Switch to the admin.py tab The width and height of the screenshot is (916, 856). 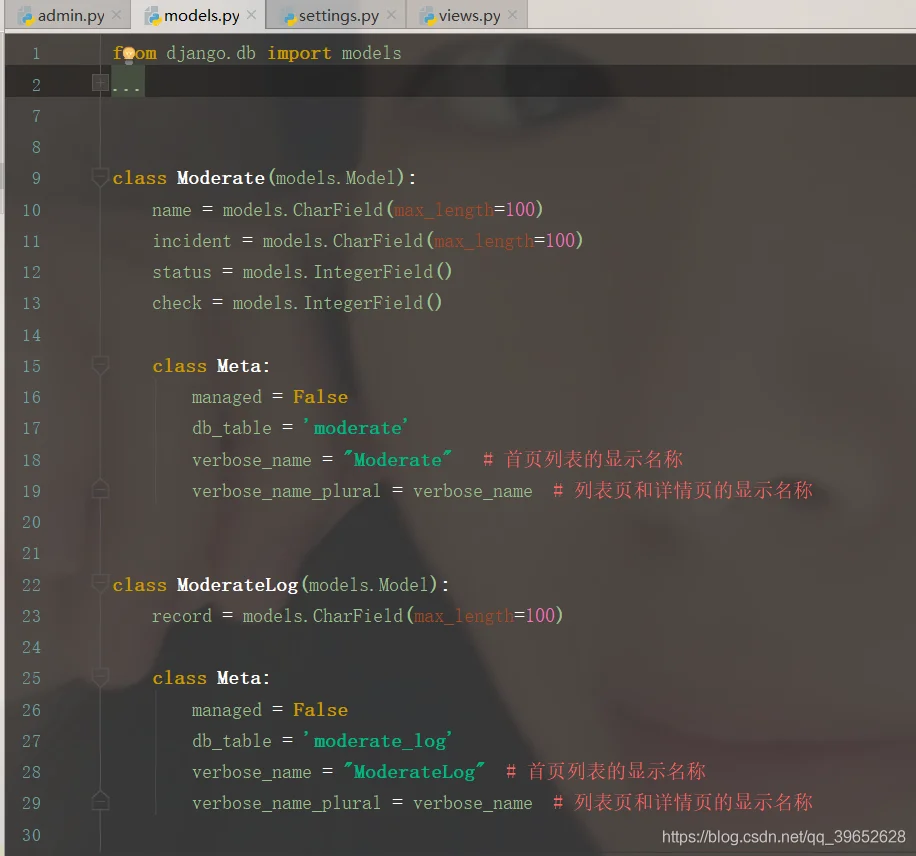[x=70, y=16]
